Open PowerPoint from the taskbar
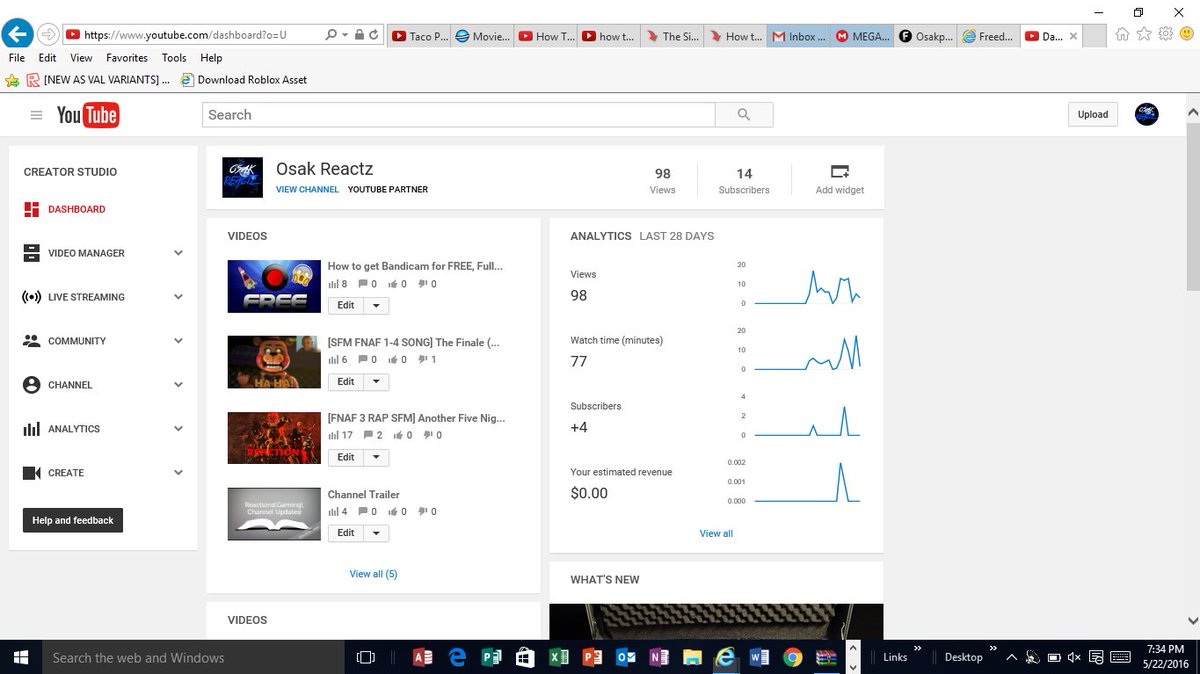Image resolution: width=1200 pixels, height=674 pixels. click(x=592, y=657)
